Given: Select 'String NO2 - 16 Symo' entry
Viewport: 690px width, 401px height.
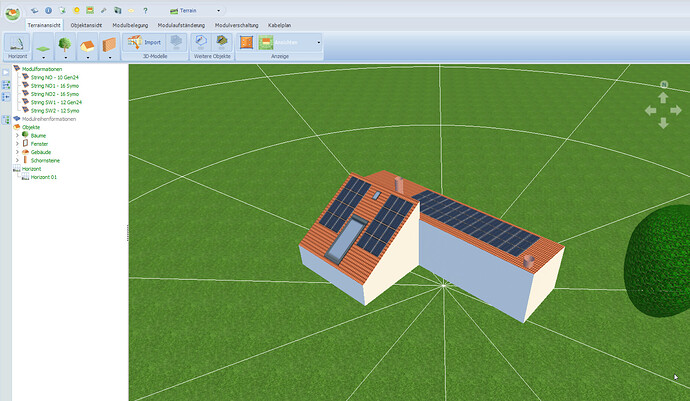Looking at the screenshot, I should pos(55,94).
